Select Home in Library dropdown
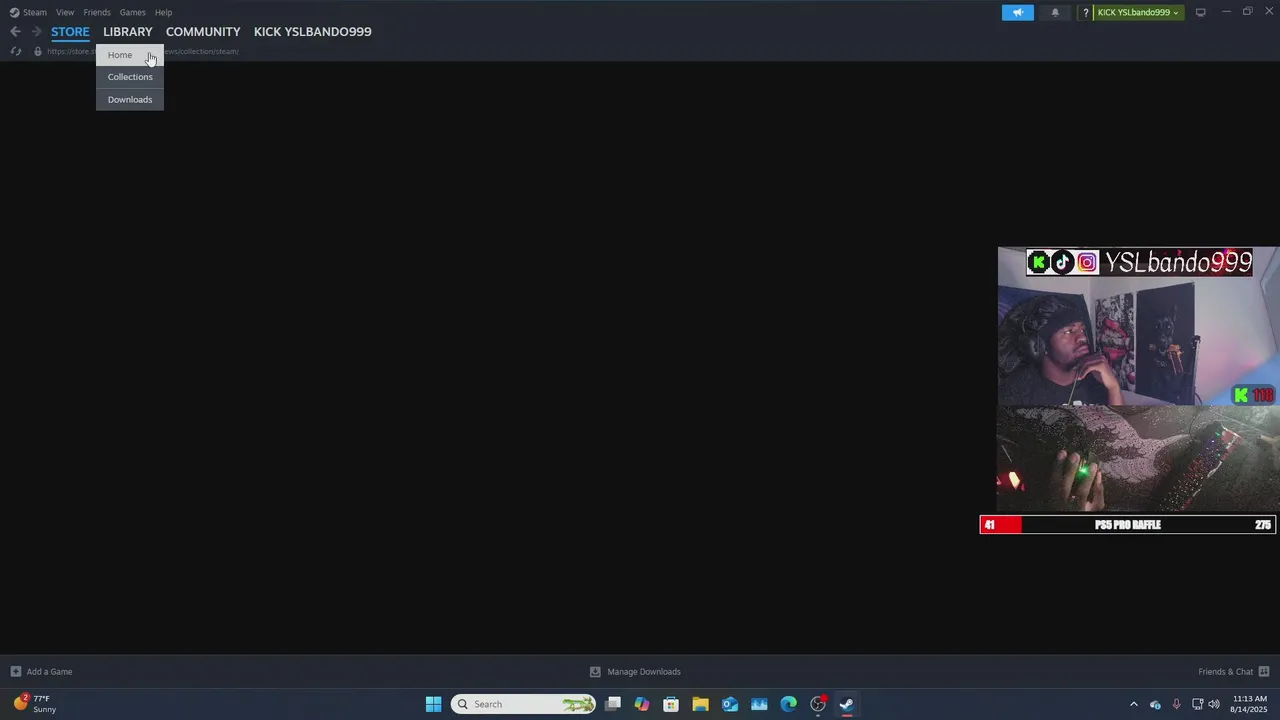The height and width of the screenshot is (720, 1280). 129,55
